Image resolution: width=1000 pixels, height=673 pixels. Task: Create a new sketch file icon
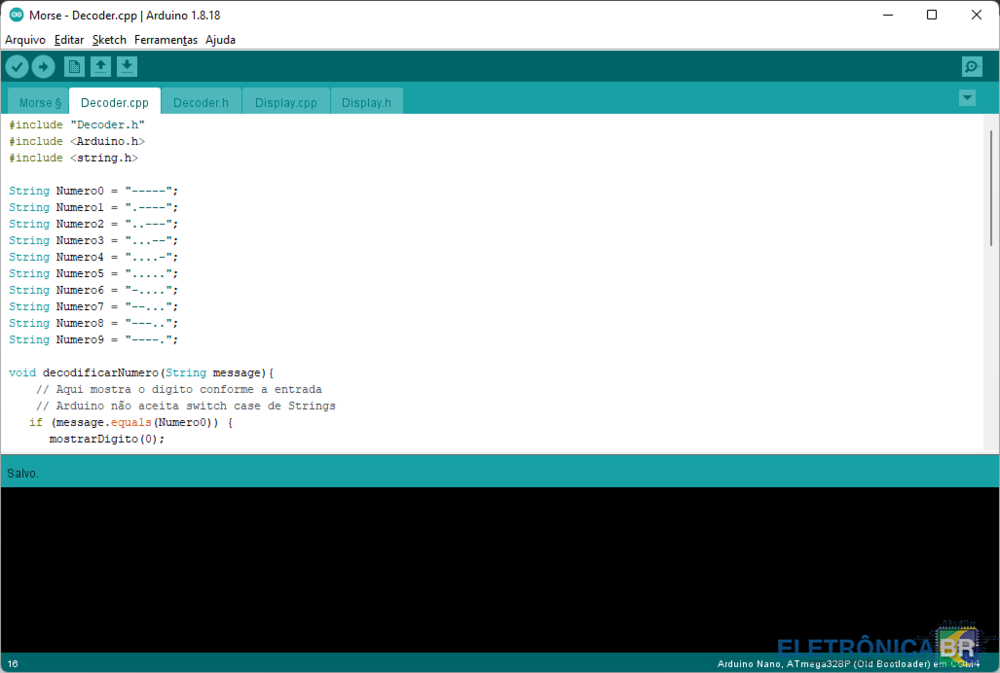coord(74,67)
